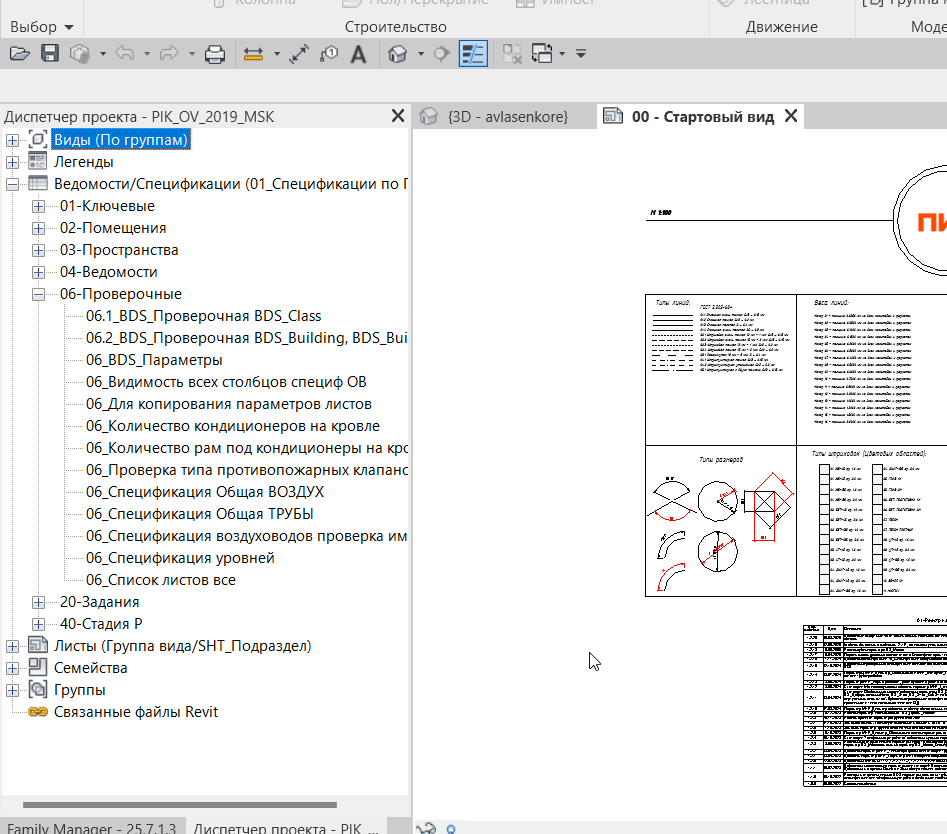
Task: Select 06_BDS_Параметры schedule
Action: [x=154, y=360]
